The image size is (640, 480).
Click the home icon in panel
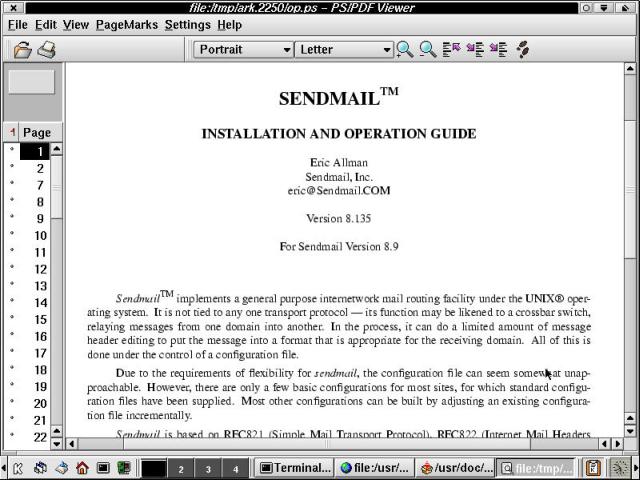(82, 468)
